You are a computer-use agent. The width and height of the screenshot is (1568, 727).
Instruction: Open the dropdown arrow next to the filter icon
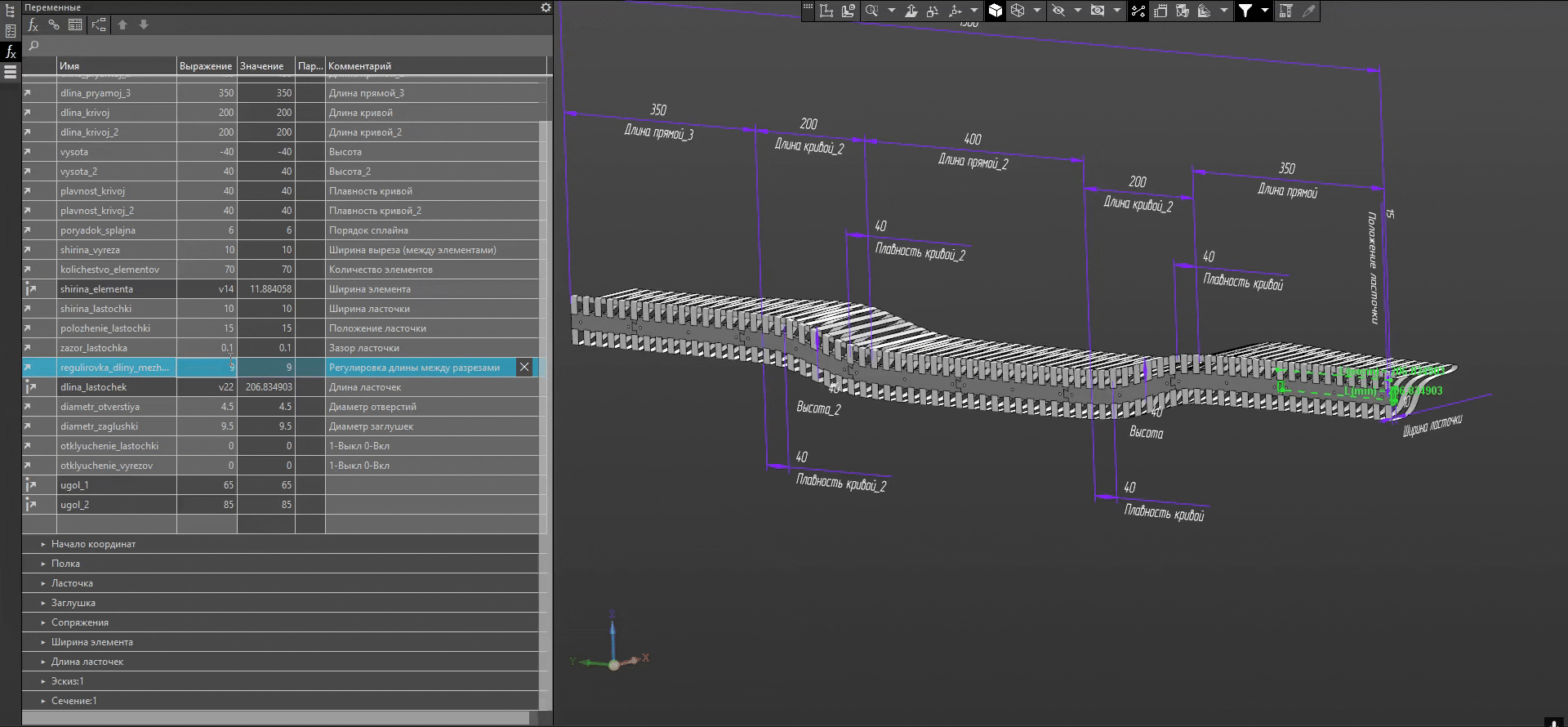point(1264,11)
